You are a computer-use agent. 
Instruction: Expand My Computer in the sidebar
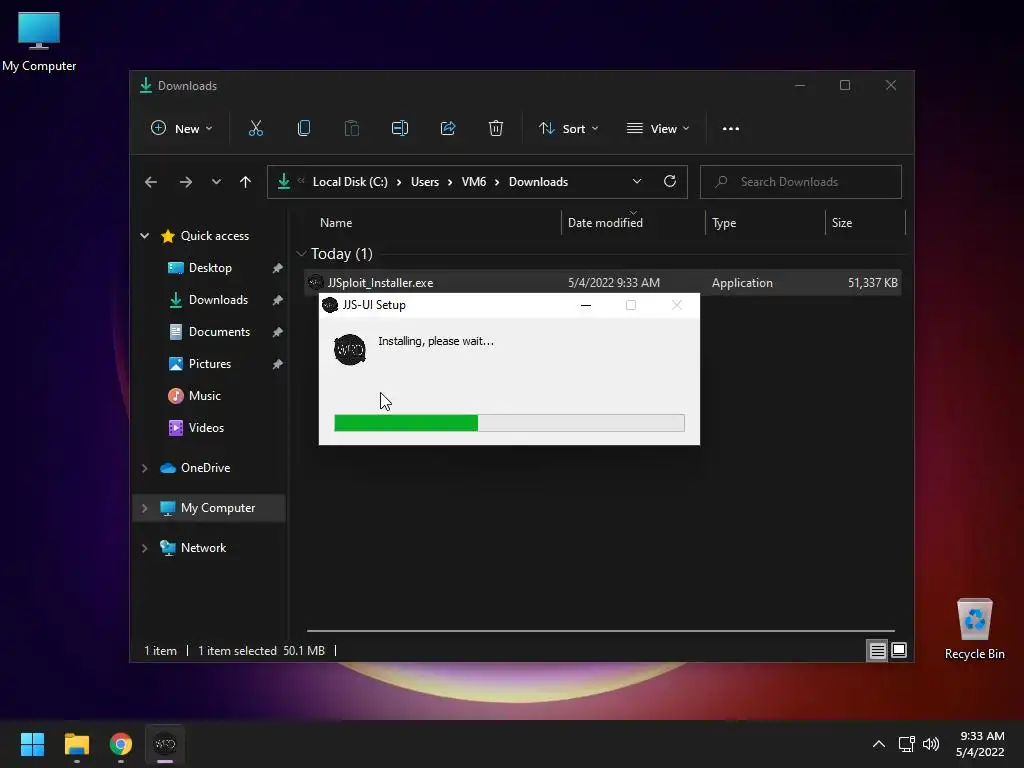coord(144,508)
